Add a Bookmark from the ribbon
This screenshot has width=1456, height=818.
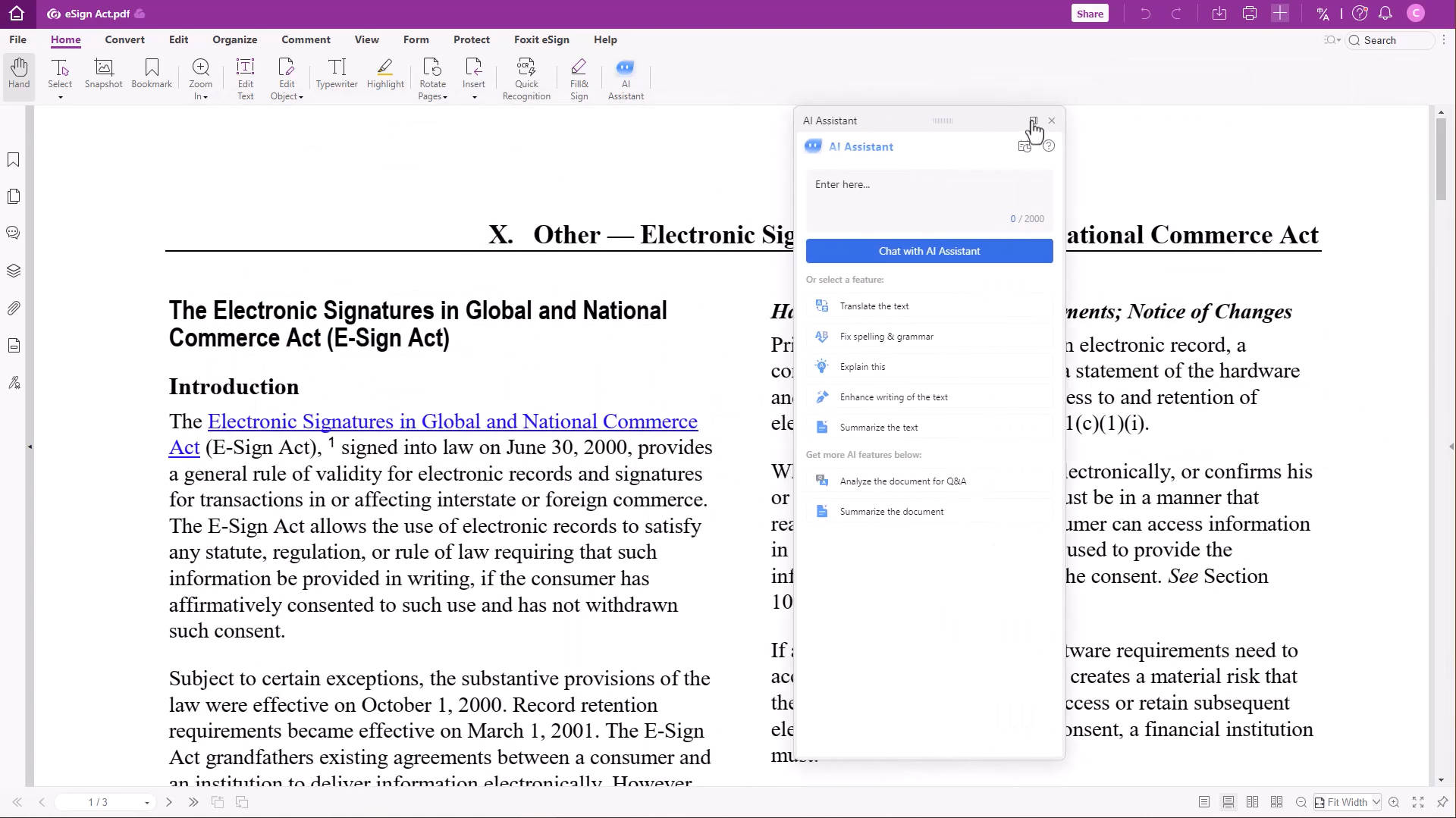coord(152,74)
